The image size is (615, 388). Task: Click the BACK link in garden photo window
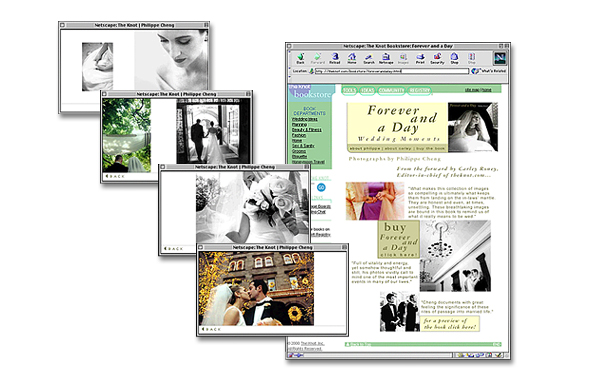tap(115, 177)
